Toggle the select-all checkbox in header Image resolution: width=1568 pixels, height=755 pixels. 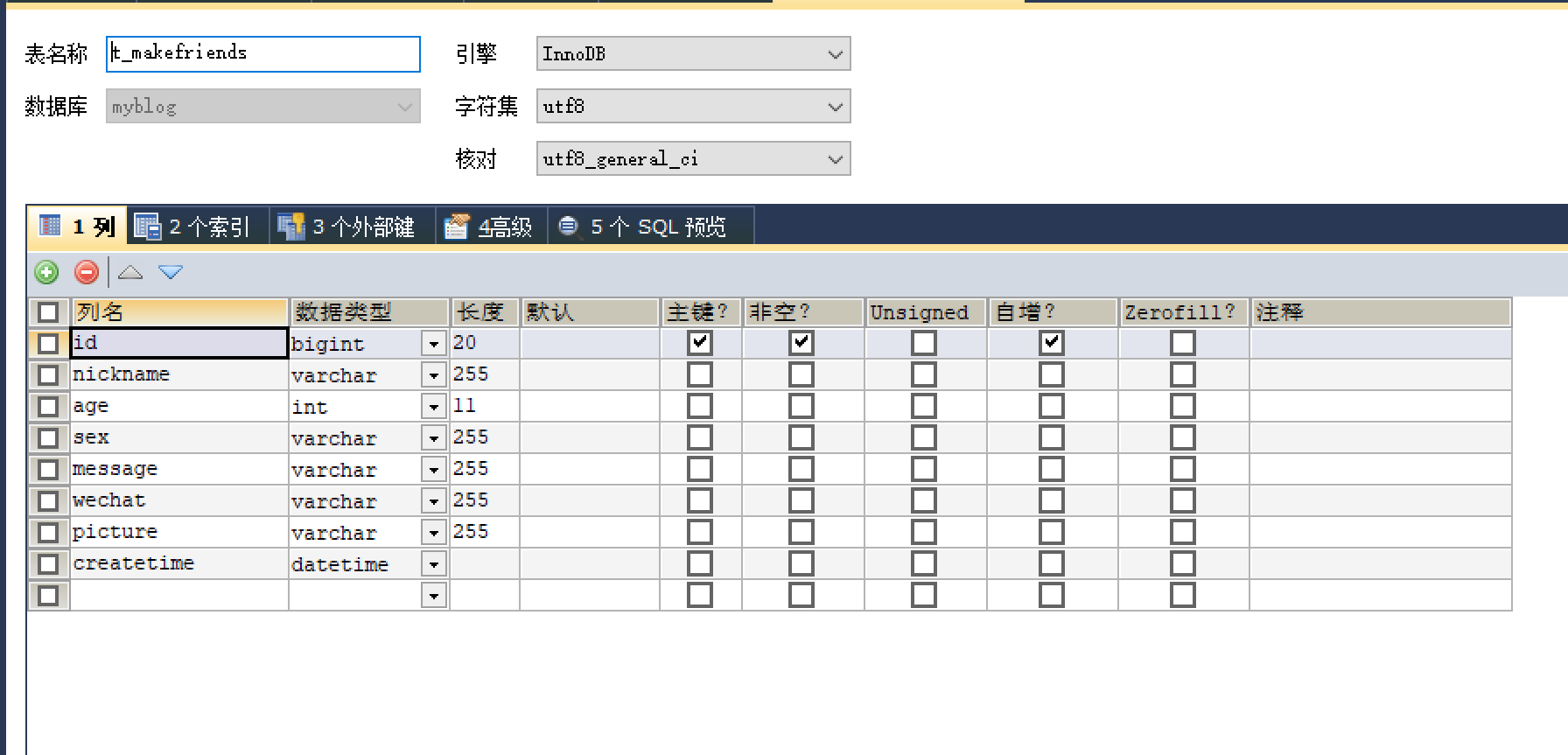(x=48, y=312)
